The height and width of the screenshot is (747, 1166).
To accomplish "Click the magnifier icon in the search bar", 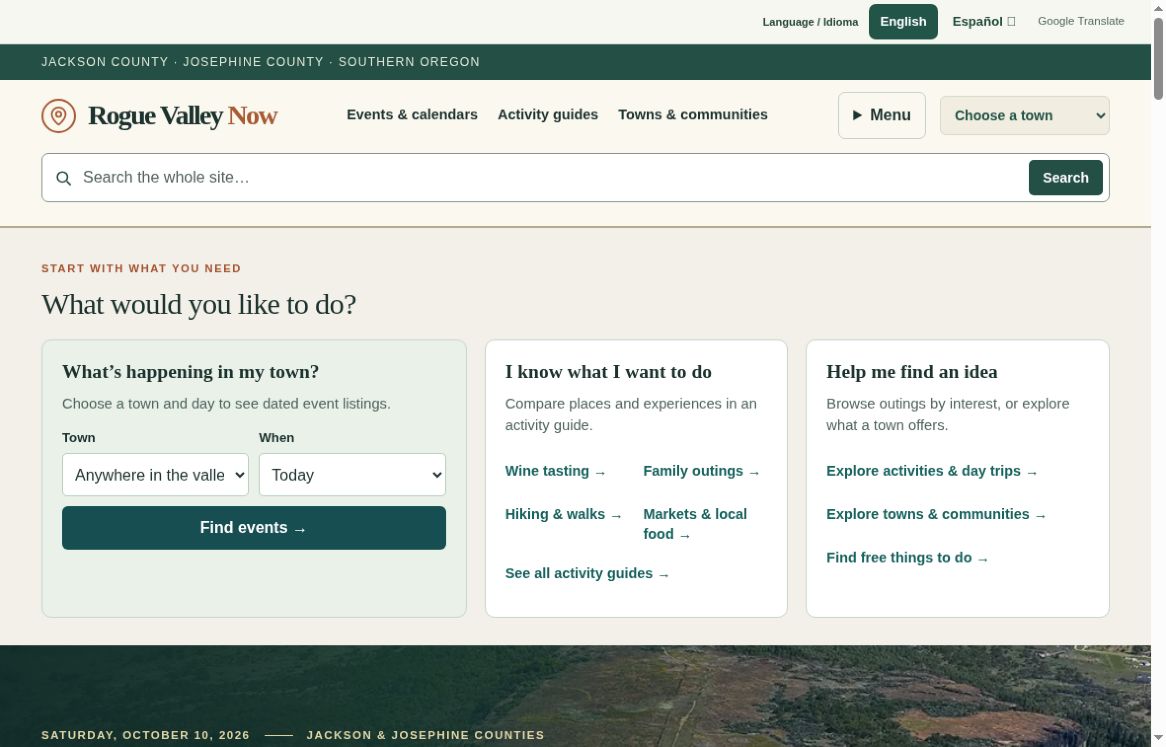I will [x=64, y=178].
